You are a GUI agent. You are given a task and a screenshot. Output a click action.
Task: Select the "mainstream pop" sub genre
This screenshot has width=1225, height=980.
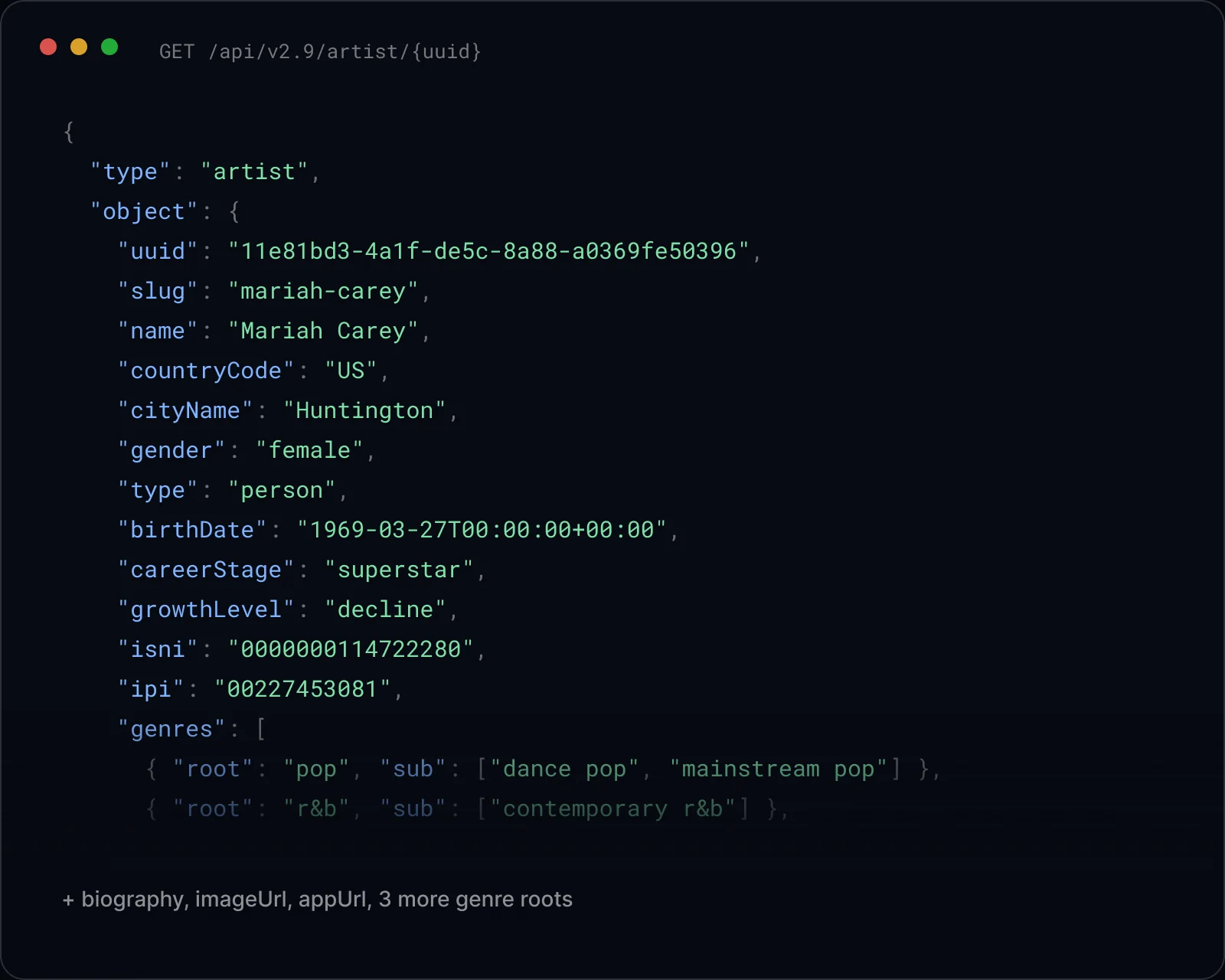coord(778,769)
